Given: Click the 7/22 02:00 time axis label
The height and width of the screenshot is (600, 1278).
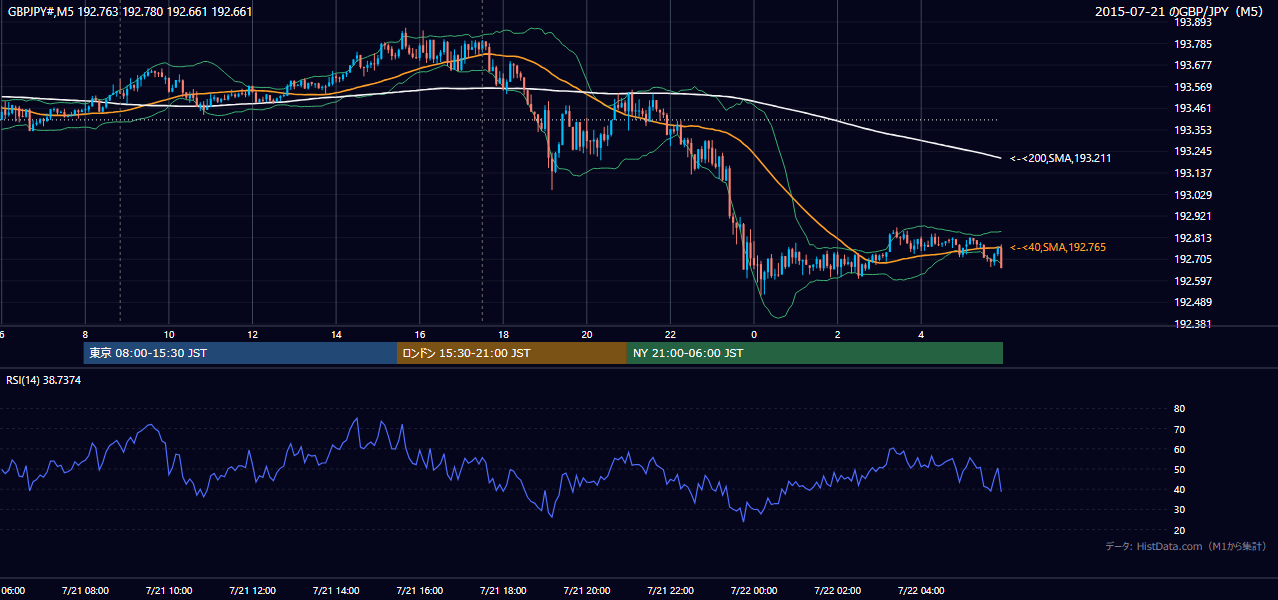Looking at the screenshot, I should 837,591.
